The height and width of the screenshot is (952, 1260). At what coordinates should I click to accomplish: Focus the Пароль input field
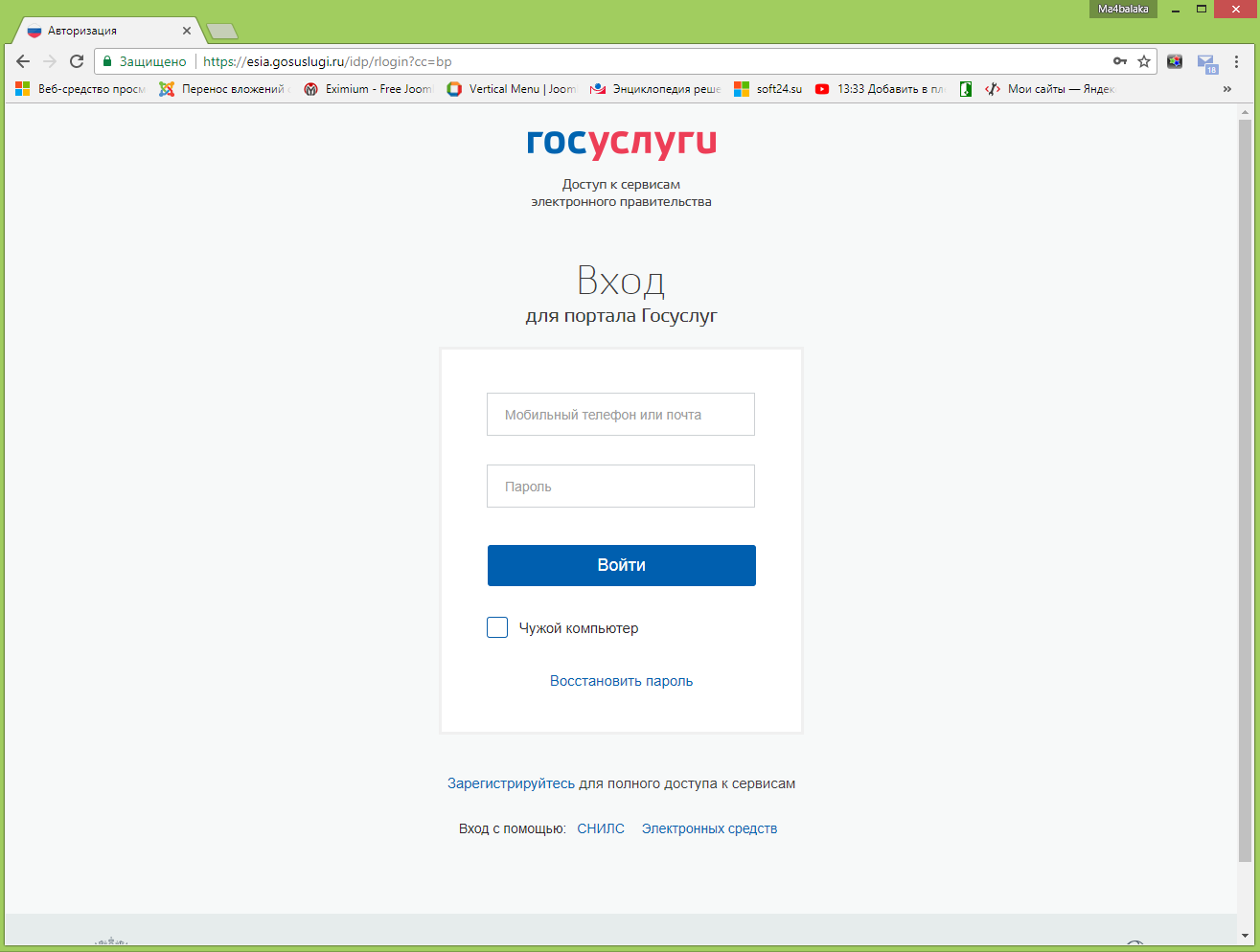[621, 486]
